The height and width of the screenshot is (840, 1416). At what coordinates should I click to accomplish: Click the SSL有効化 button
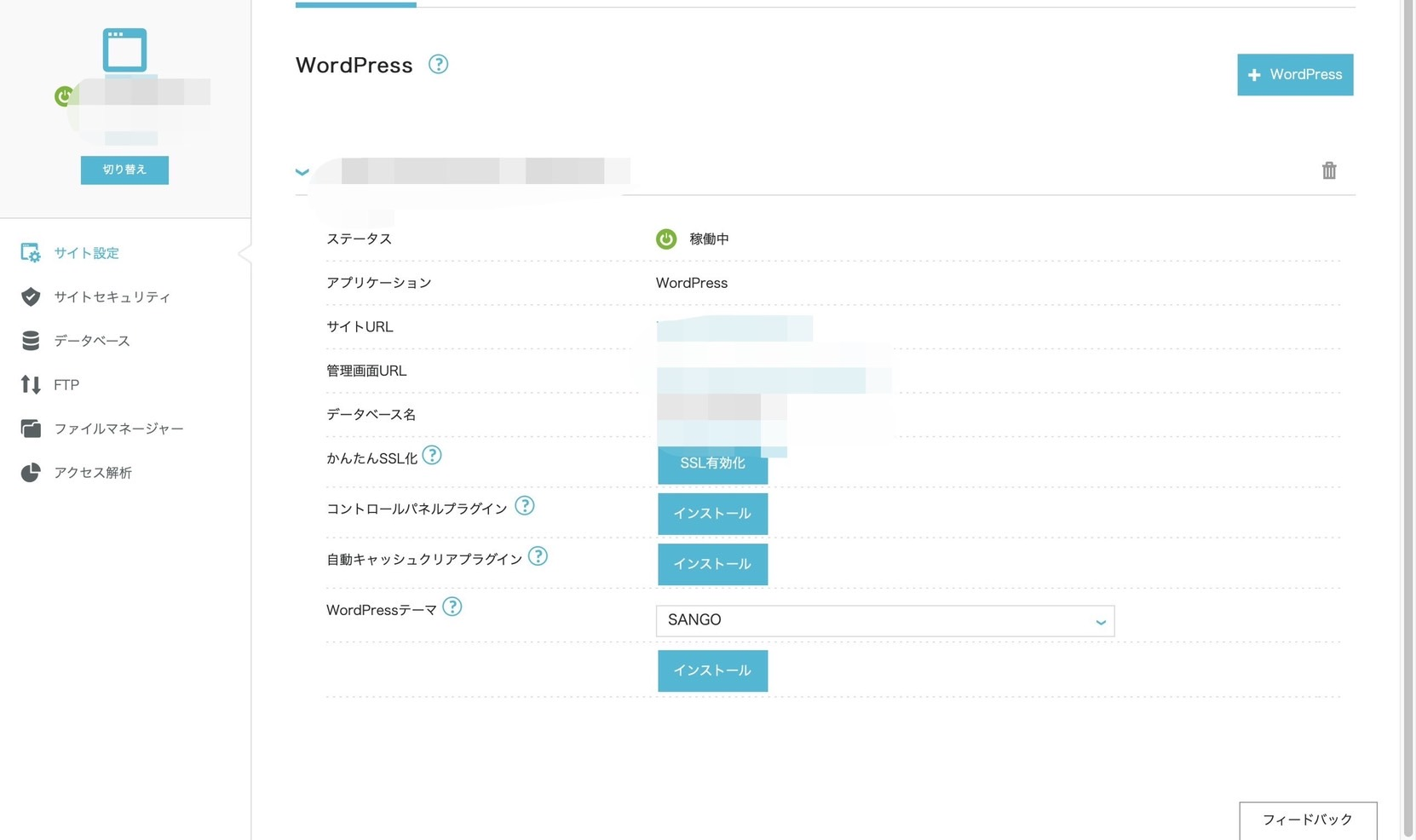(712, 464)
